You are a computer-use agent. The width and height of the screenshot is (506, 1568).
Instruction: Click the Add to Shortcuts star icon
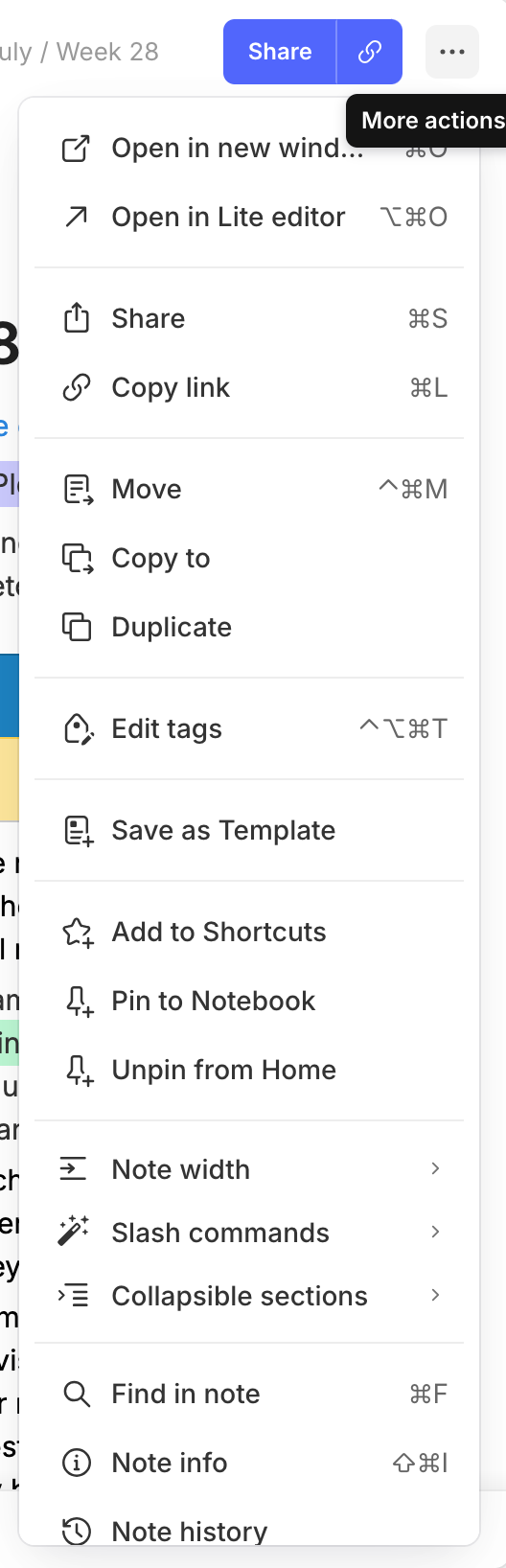coord(78,932)
